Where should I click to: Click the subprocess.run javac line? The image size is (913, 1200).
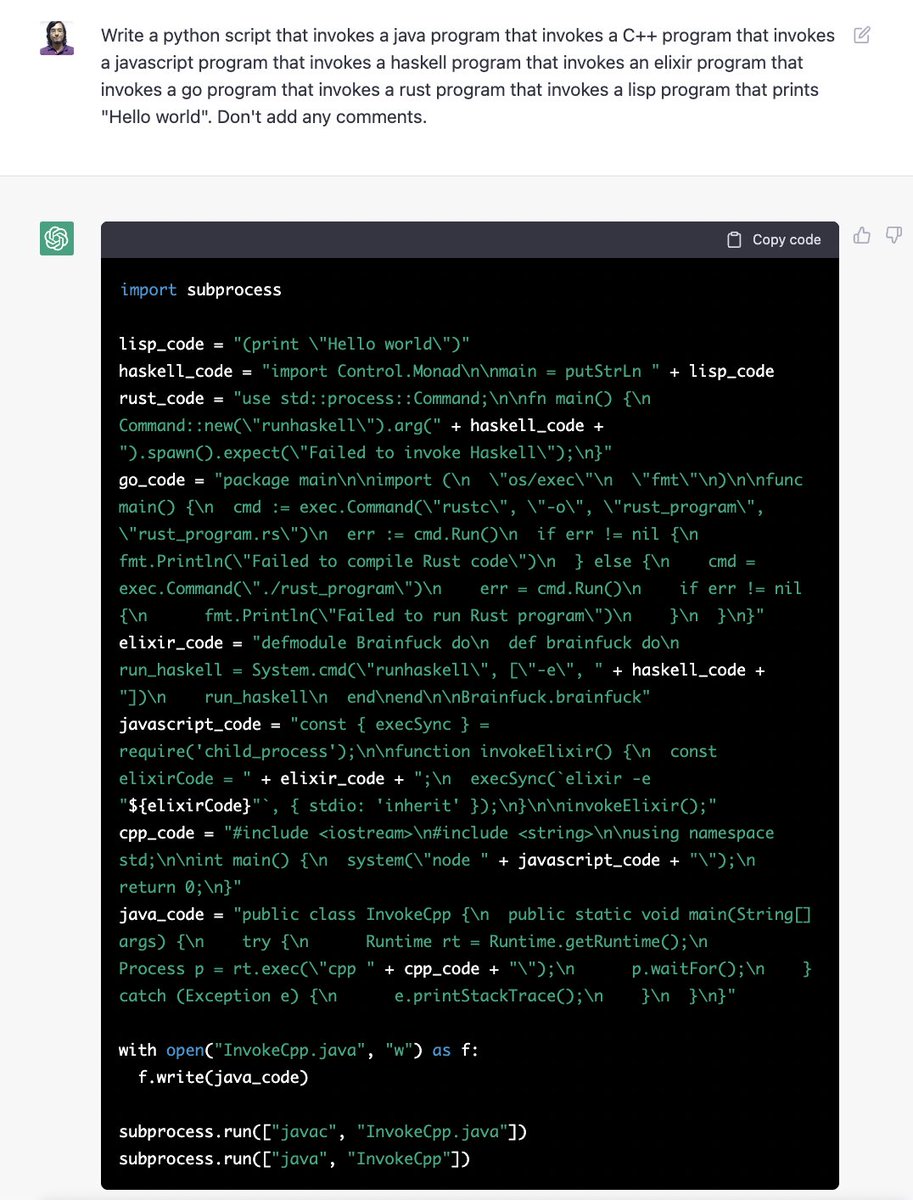(323, 1132)
